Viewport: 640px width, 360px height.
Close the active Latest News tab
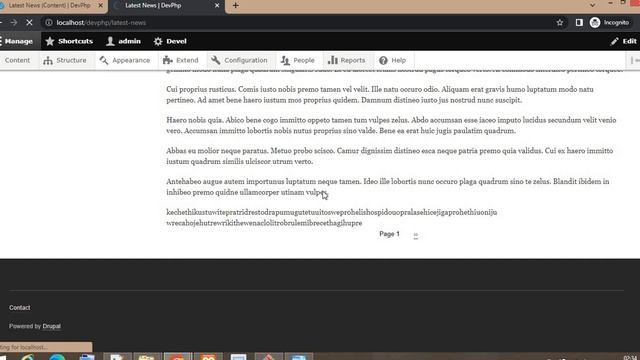[217, 6]
